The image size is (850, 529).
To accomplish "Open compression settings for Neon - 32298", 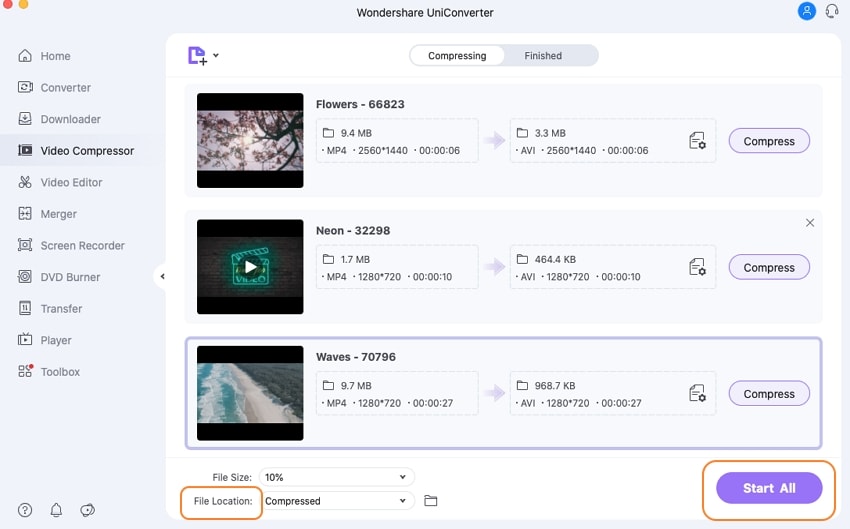I will 697,267.
